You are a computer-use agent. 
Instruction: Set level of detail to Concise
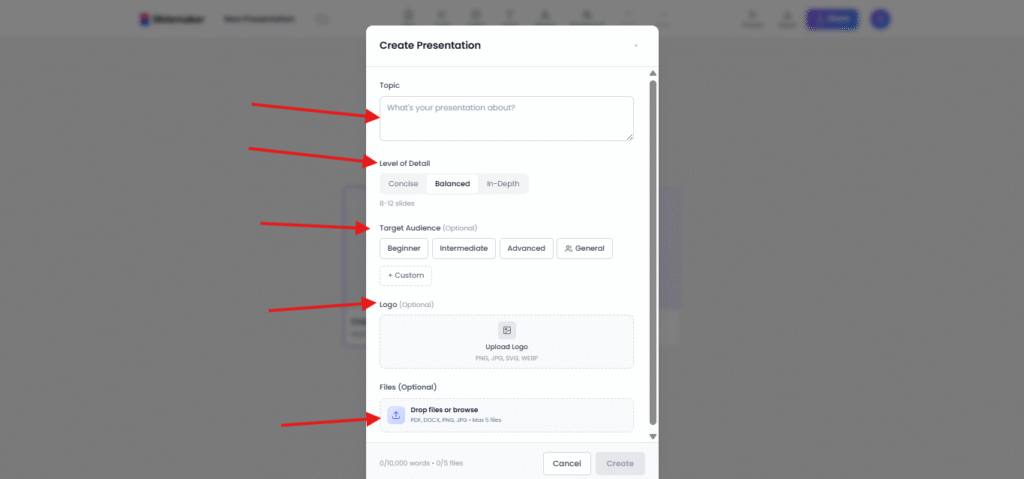[x=403, y=184]
